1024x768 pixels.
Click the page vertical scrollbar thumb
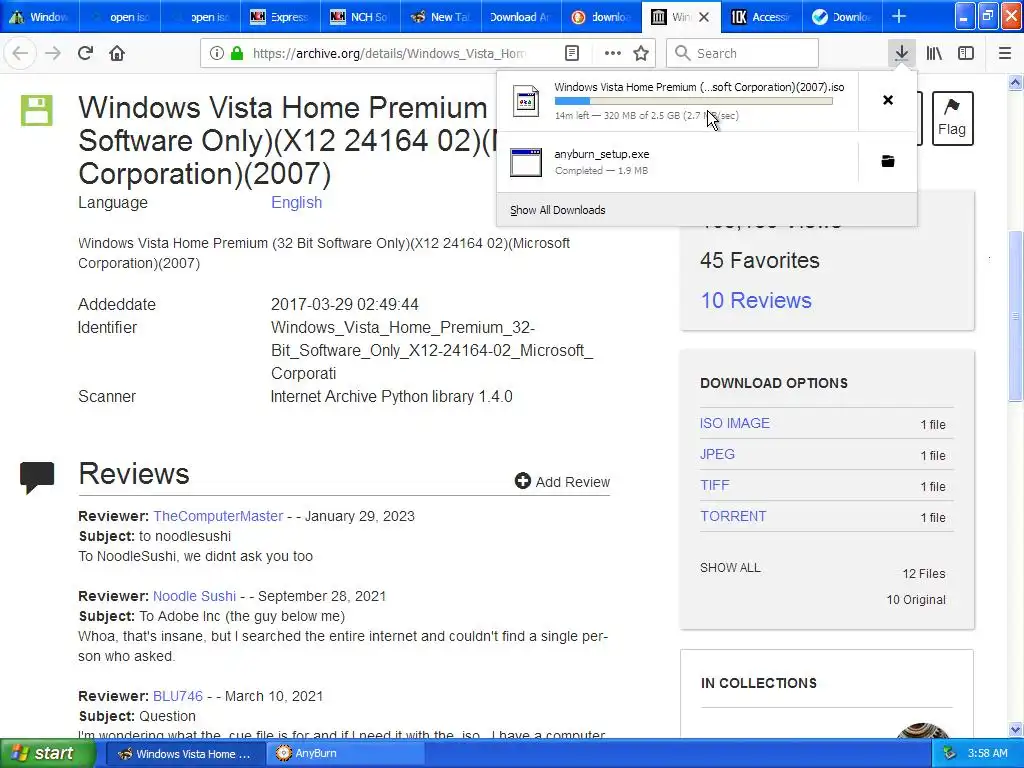pyautogui.click(x=1016, y=317)
